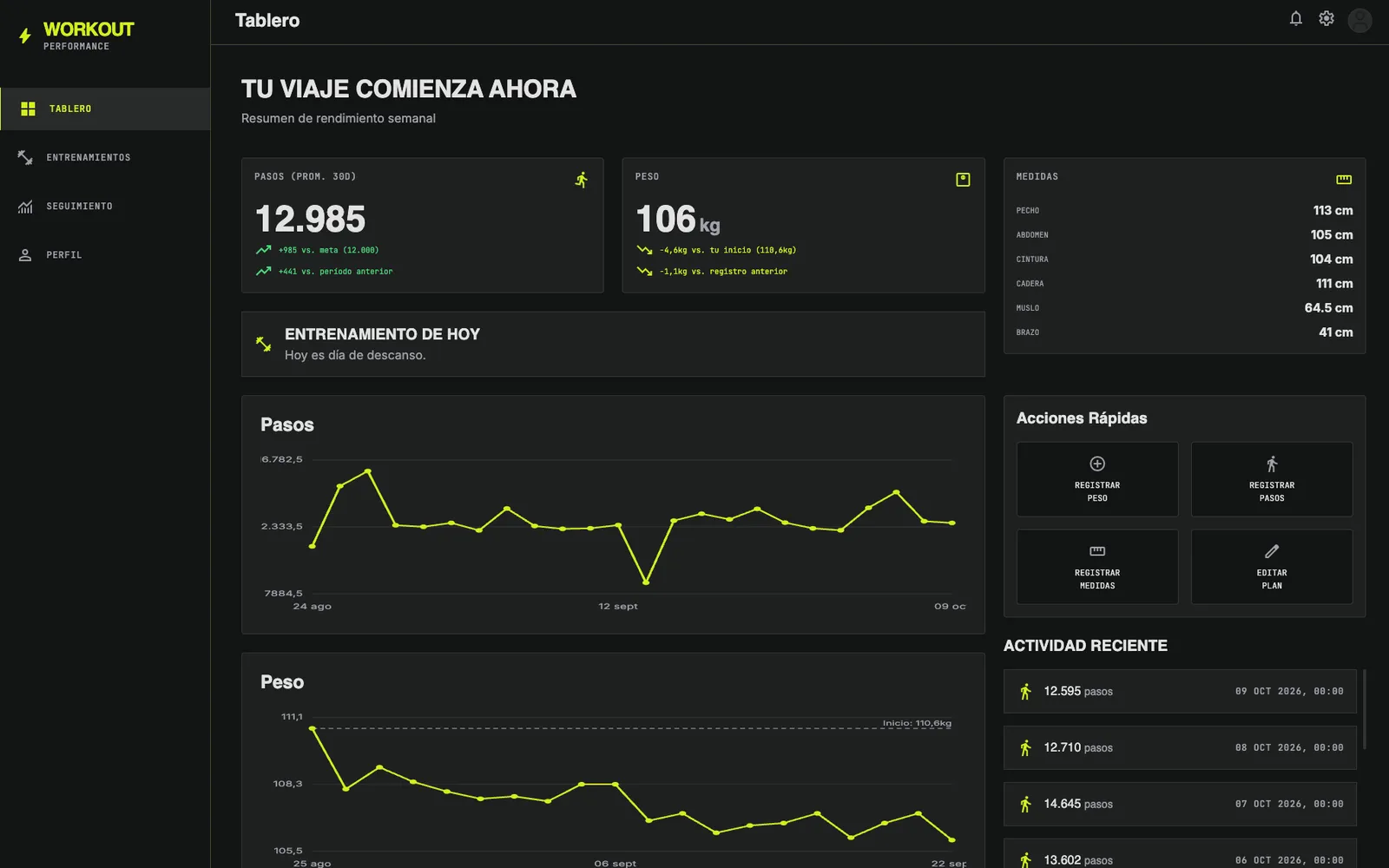Click the Actividad Reciente heading
This screenshot has height=868, width=1389.
click(x=1085, y=646)
